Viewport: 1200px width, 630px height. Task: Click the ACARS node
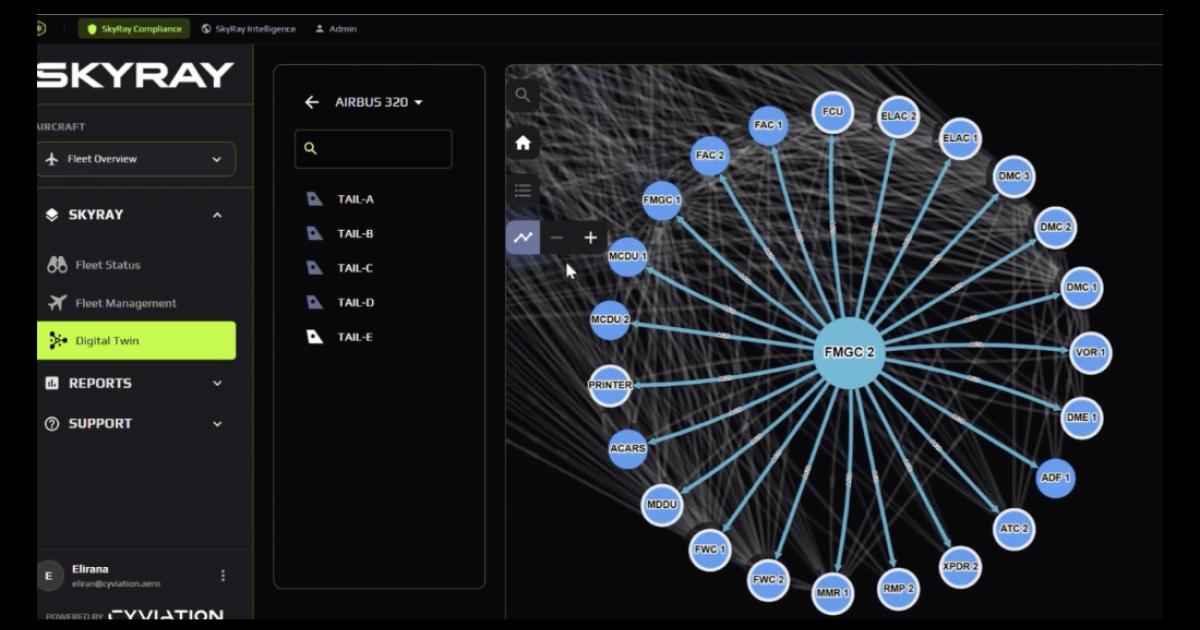[628, 448]
